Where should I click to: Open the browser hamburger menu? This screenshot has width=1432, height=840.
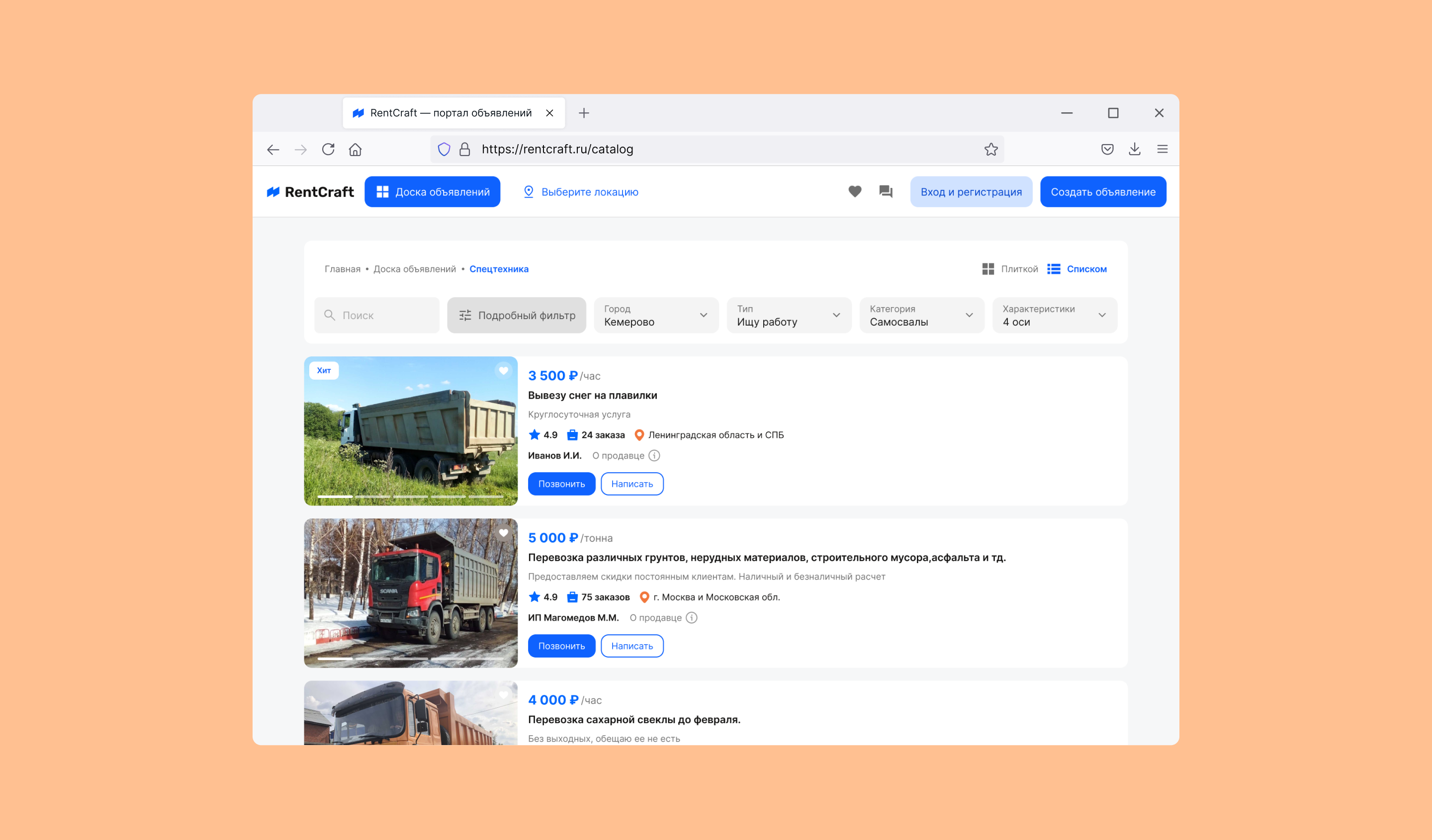[1162, 150]
